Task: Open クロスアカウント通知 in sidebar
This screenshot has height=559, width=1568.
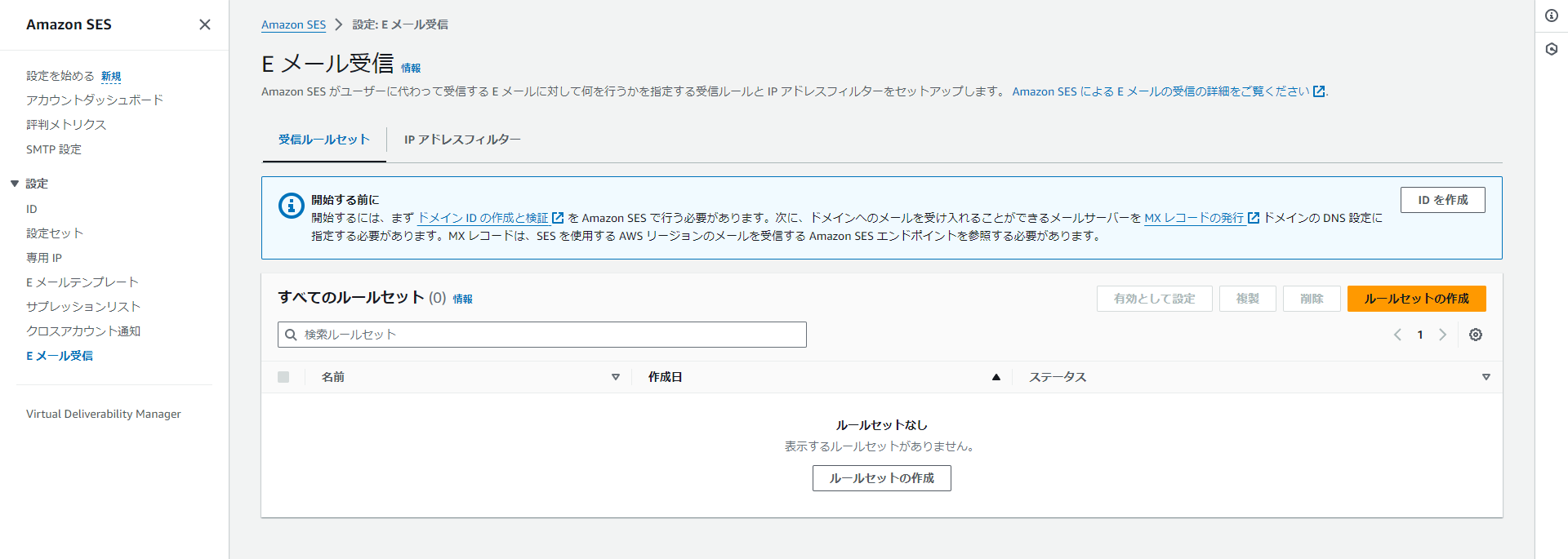Action: [83, 331]
